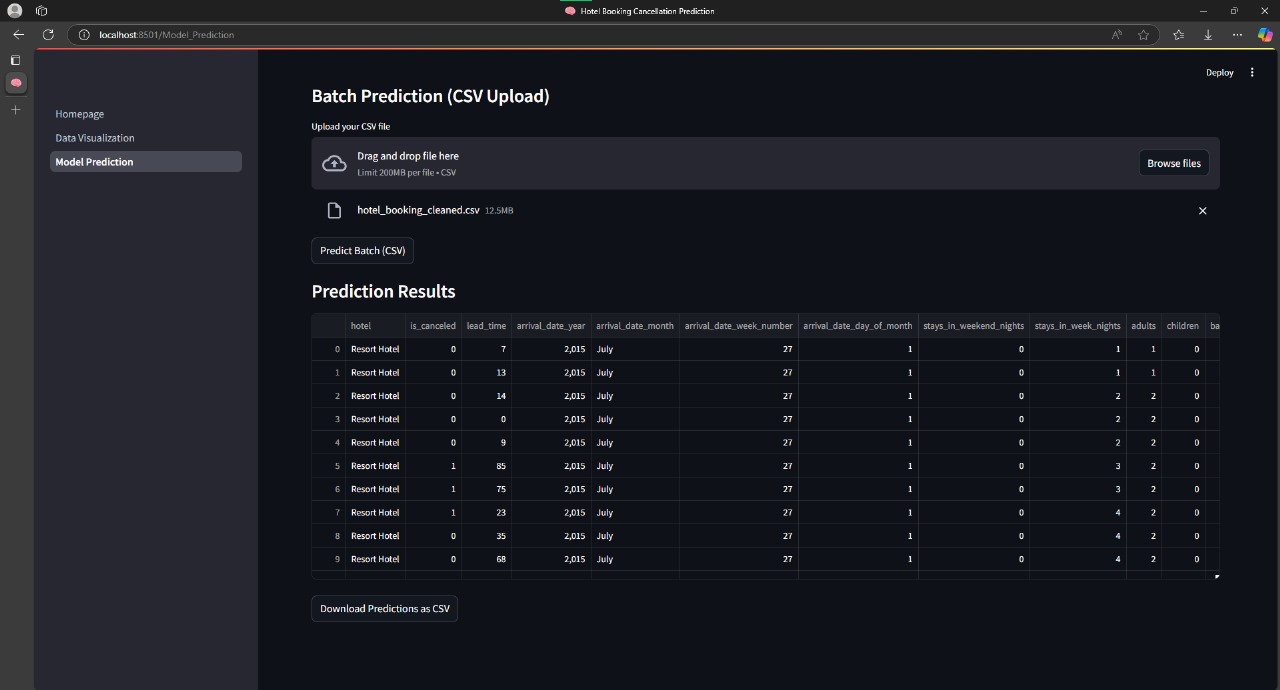Open browser Settings and more menu
Screen dimensions: 1280x690
coord(1237,34)
